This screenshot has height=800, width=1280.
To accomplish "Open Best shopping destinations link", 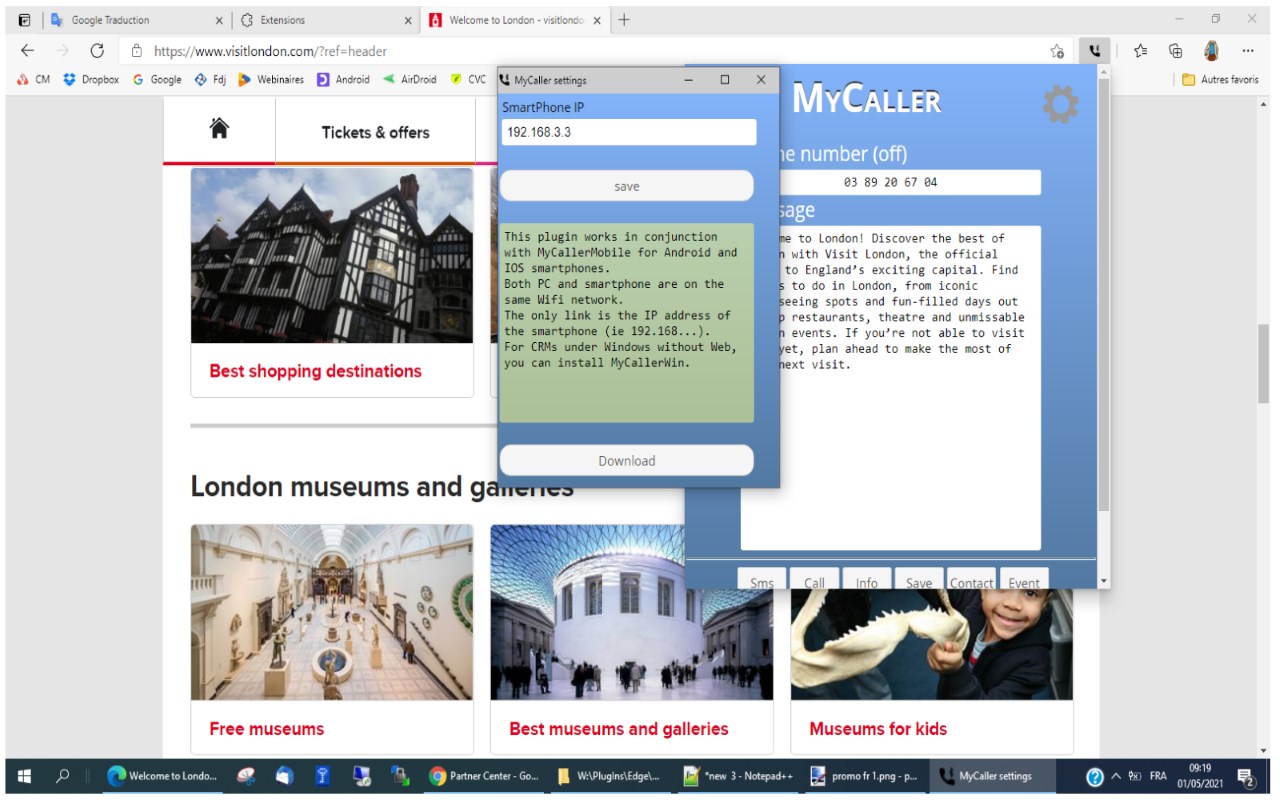I will (315, 371).
